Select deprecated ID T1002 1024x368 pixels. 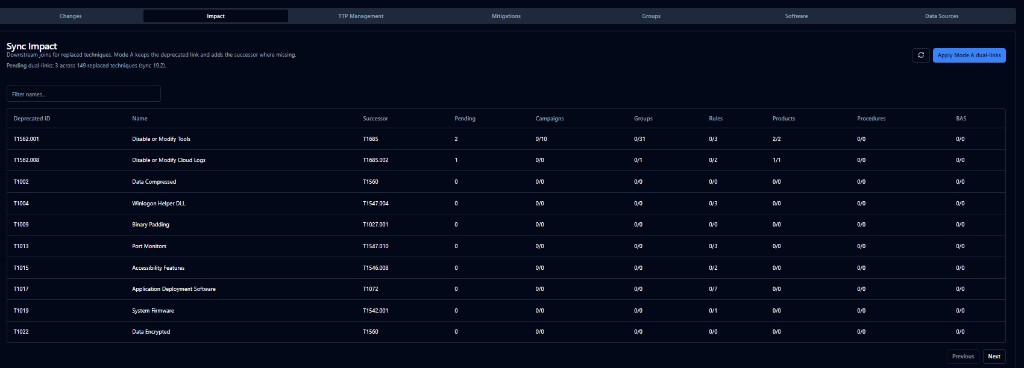(21, 182)
